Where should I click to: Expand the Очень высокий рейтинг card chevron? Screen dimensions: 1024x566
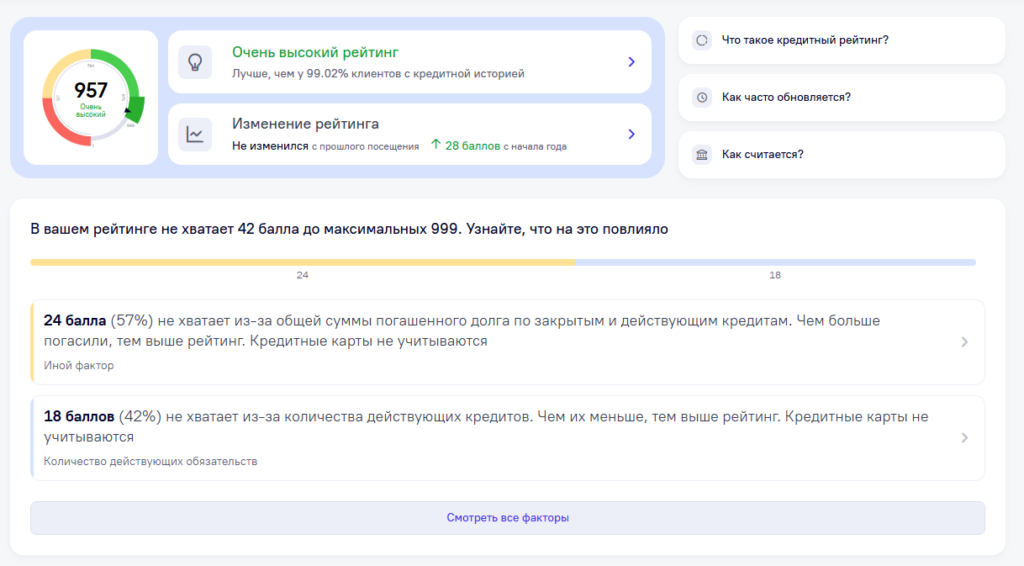pos(632,62)
